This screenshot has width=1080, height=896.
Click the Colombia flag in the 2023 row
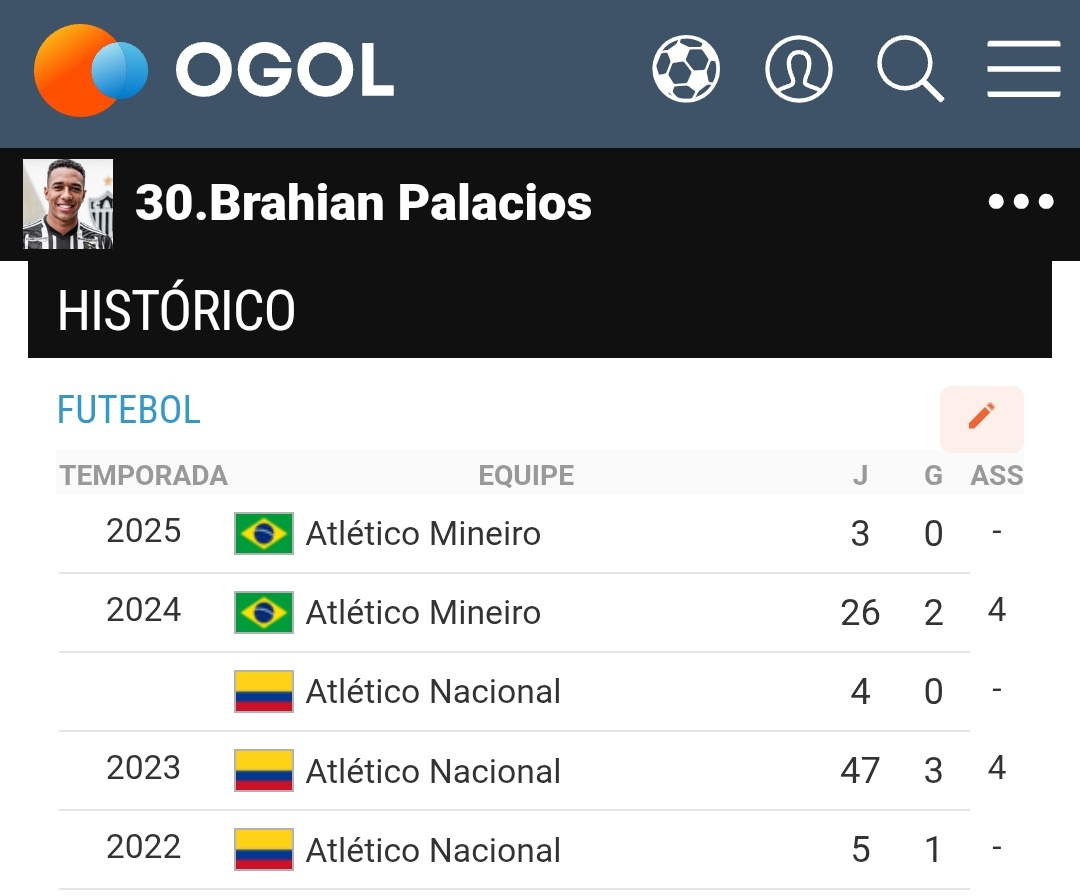(264, 771)
